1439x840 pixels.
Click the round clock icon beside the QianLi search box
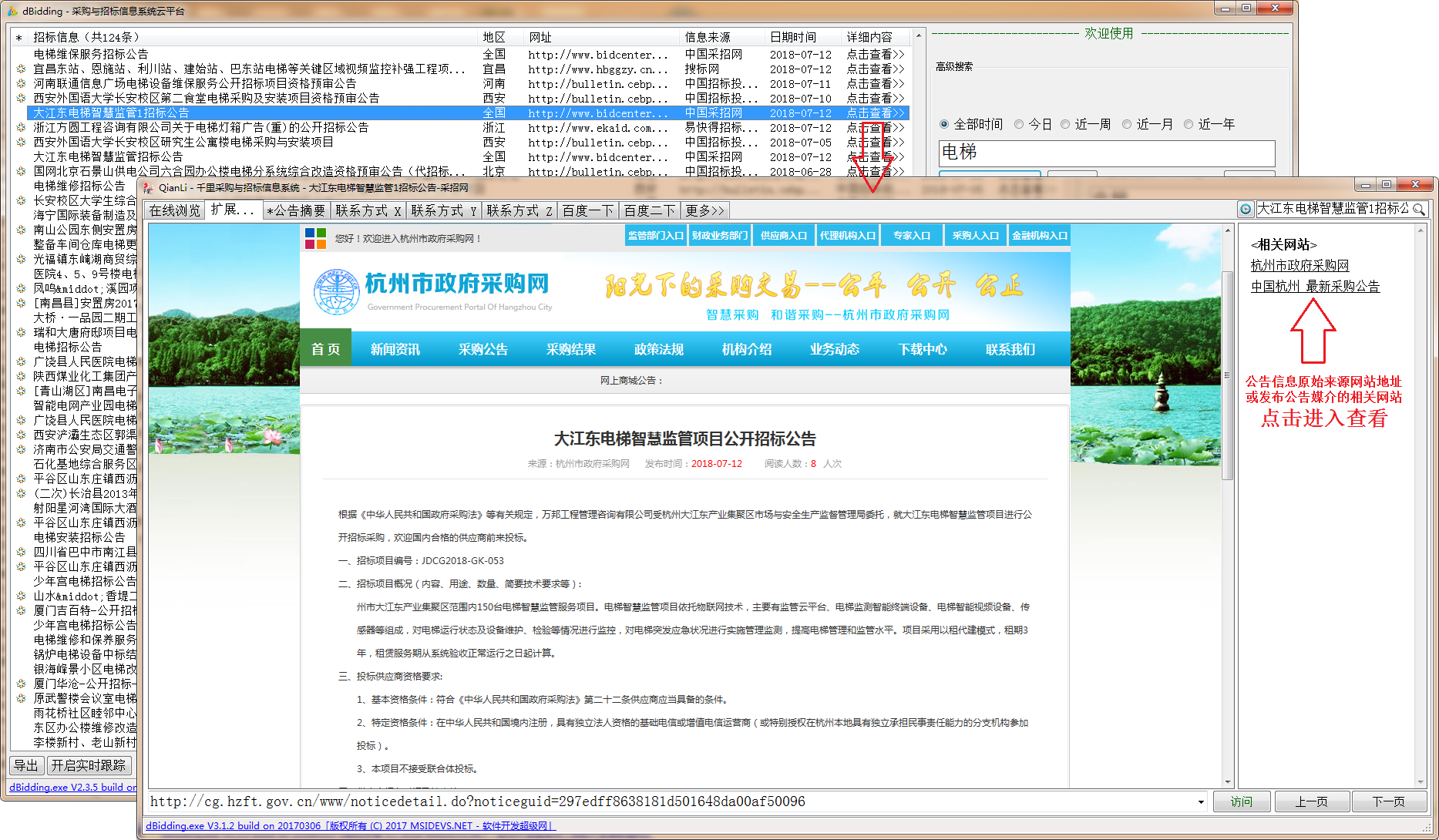click(x=1246, y=210)
